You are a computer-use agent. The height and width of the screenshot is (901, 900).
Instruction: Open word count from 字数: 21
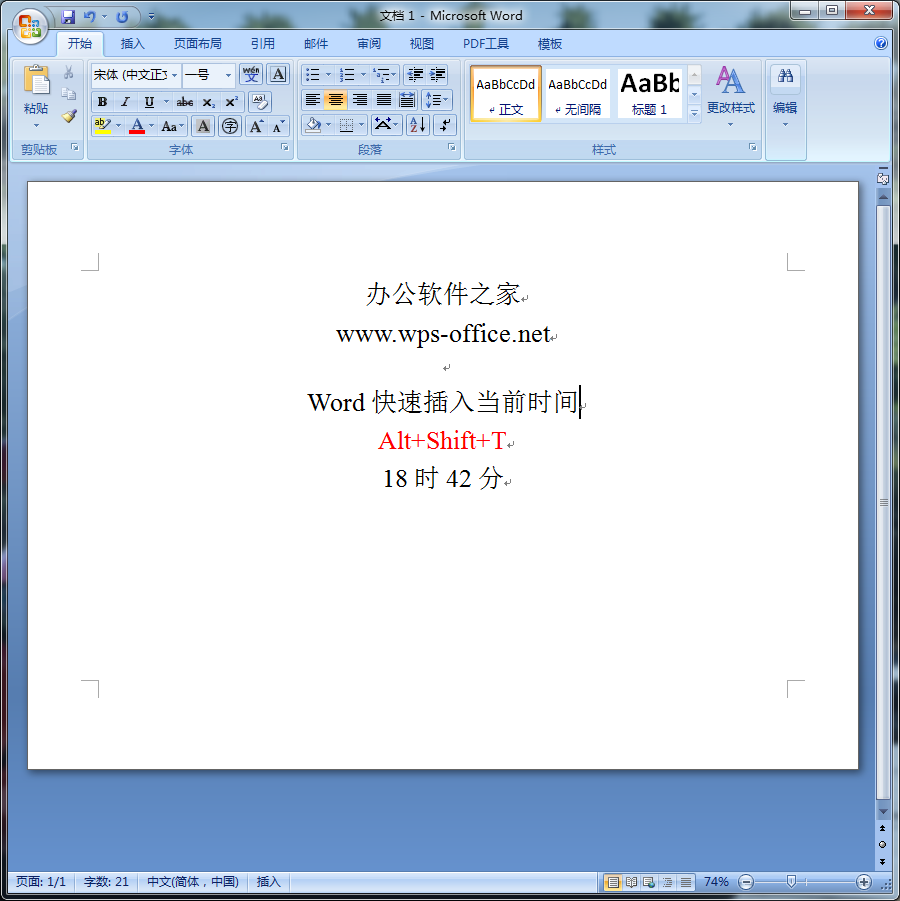[106, 881]
